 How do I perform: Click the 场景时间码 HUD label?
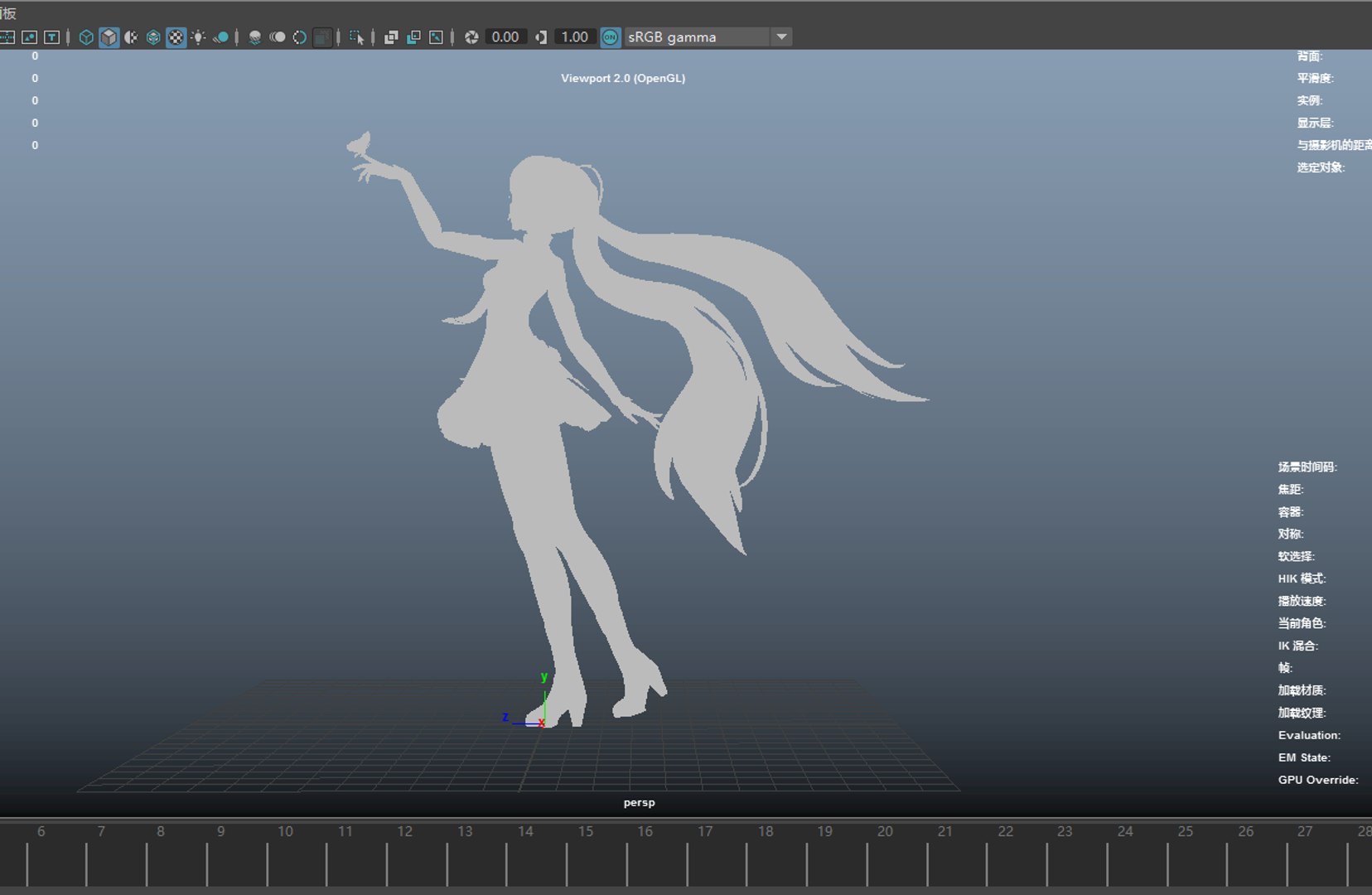click(x=1307, y=467)
